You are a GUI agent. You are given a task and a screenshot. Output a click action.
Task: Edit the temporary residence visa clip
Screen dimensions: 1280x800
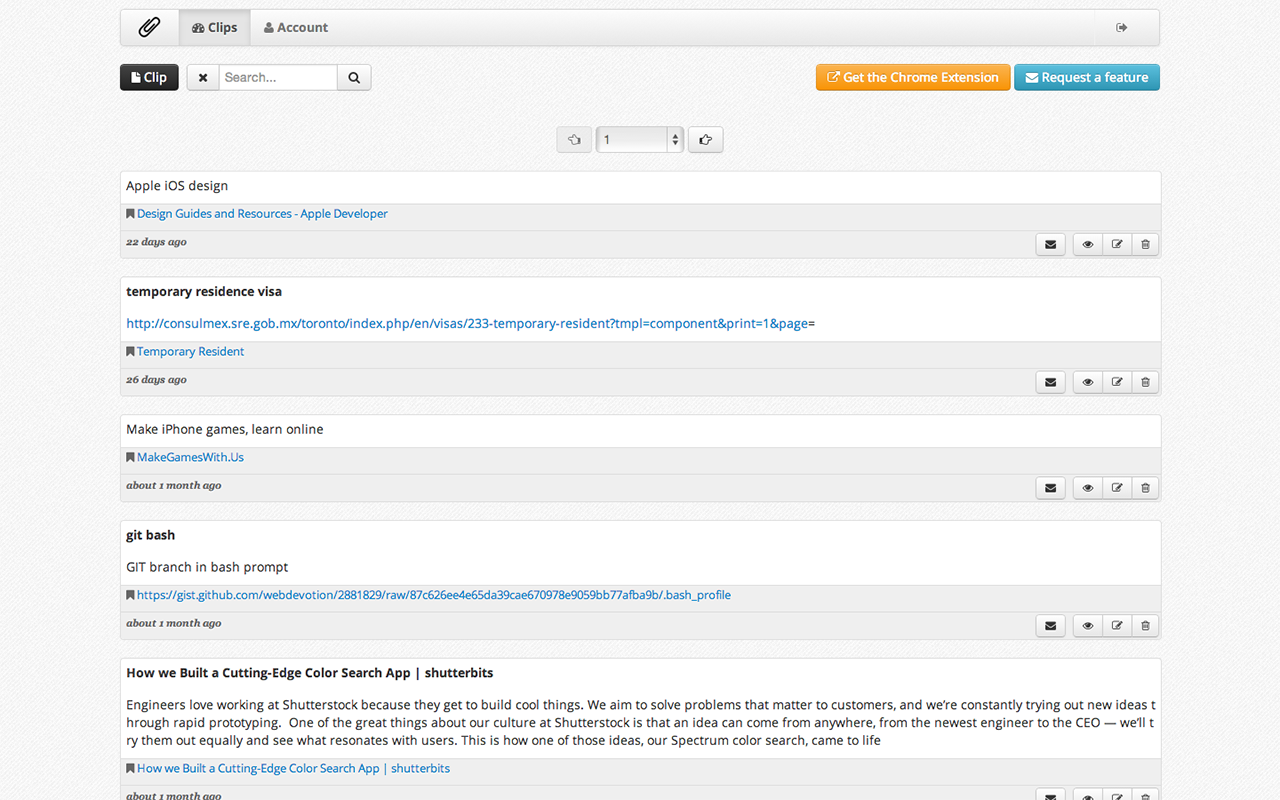1117,382
